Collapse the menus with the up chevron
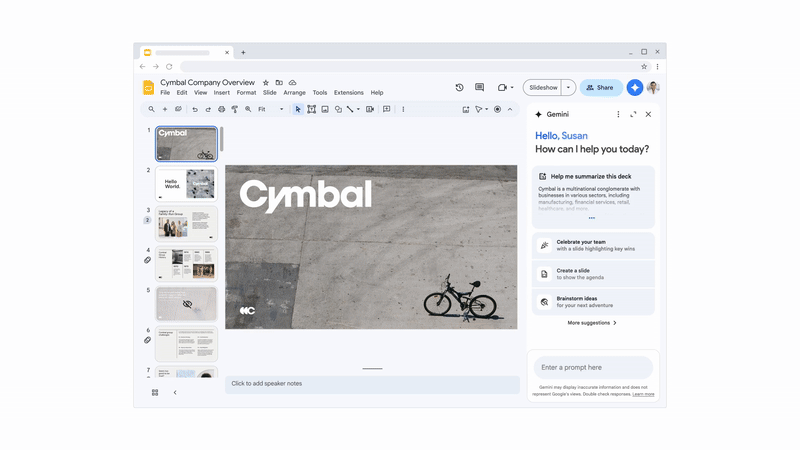 tap(510, 109)
